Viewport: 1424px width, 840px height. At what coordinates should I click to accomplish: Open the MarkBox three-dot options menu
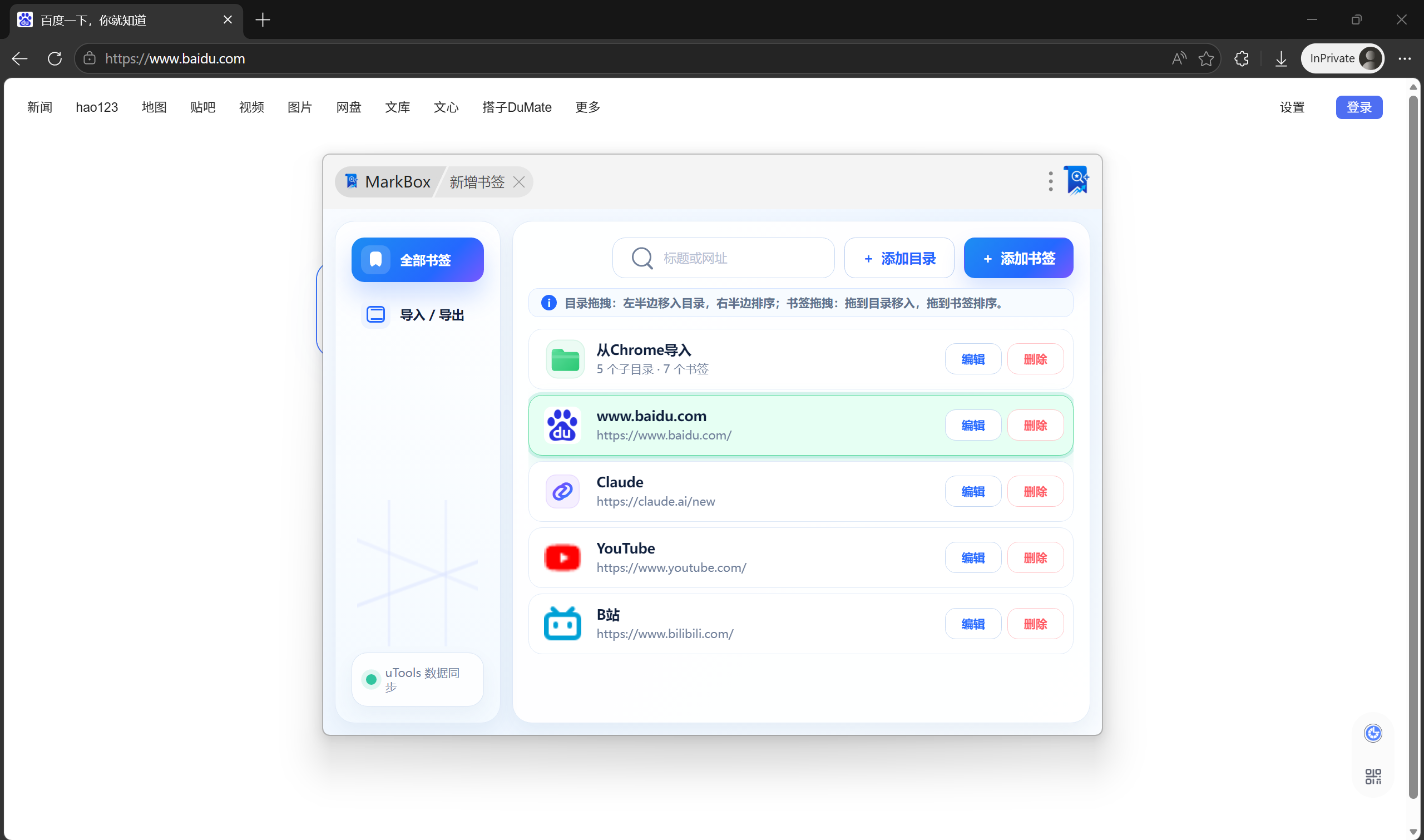click(x=1050, y=182)
